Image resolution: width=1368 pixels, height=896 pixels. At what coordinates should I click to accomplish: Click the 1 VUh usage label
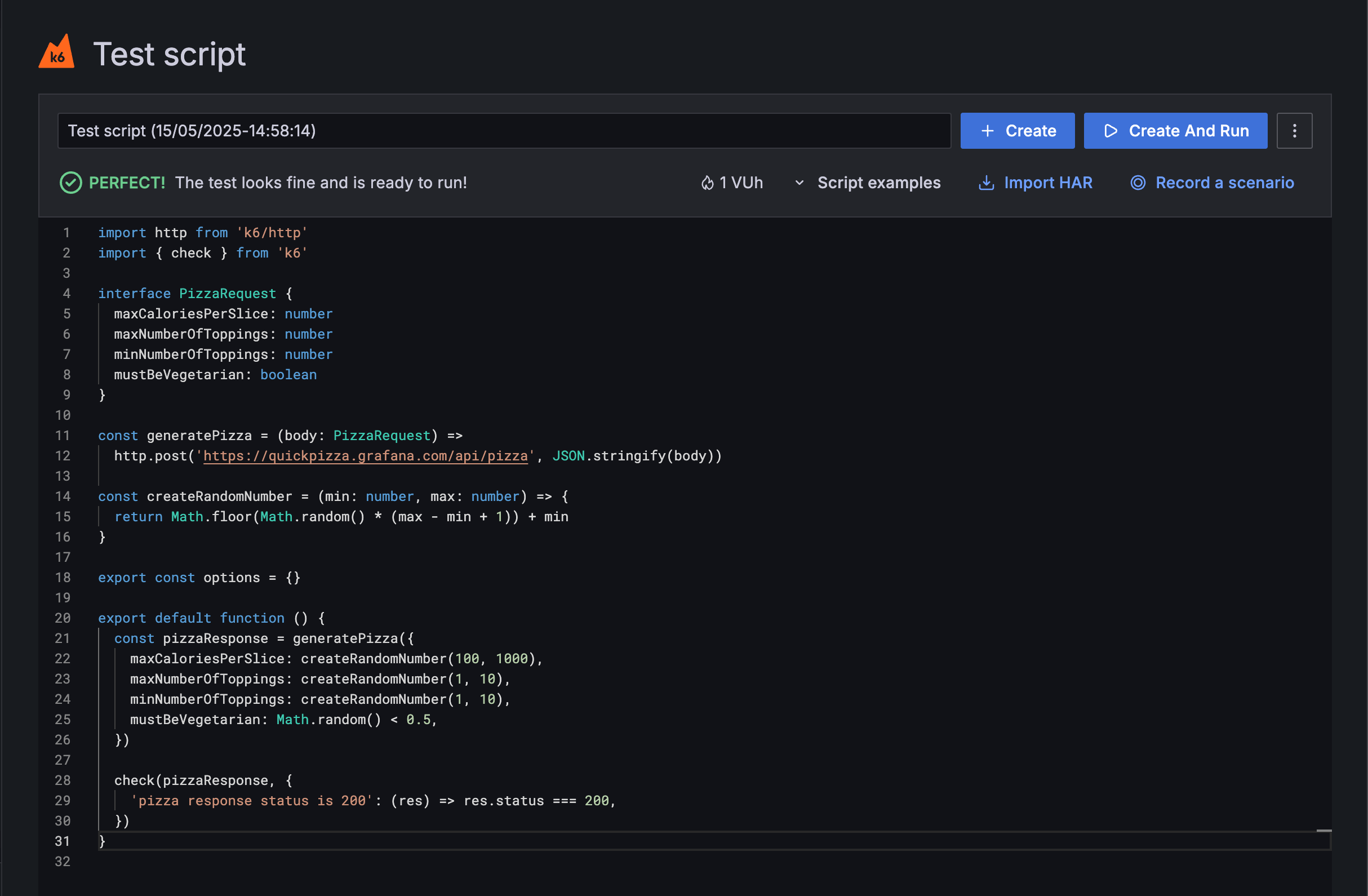pyautogui.click(x=740, y=183)
